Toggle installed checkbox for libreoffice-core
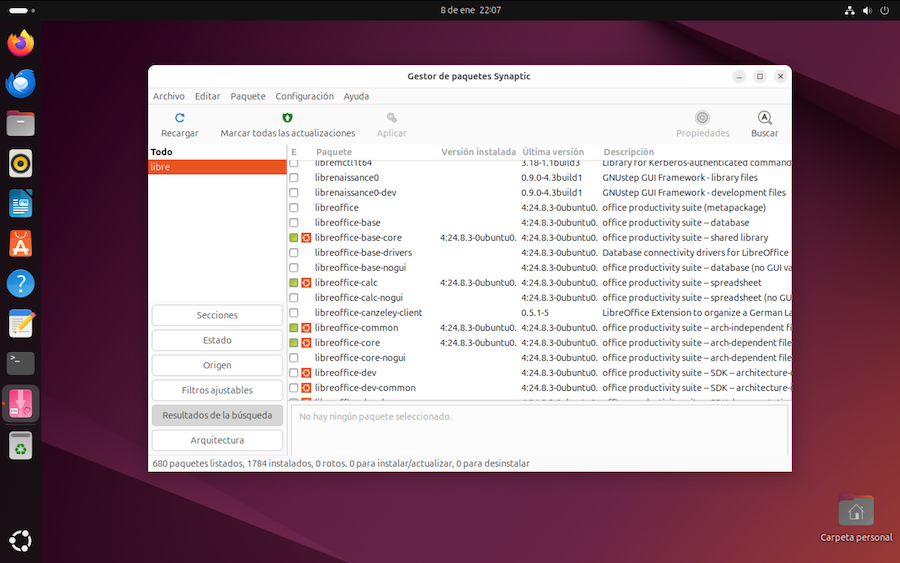Screen dimensions: 900x563 (x=294, y=343)
